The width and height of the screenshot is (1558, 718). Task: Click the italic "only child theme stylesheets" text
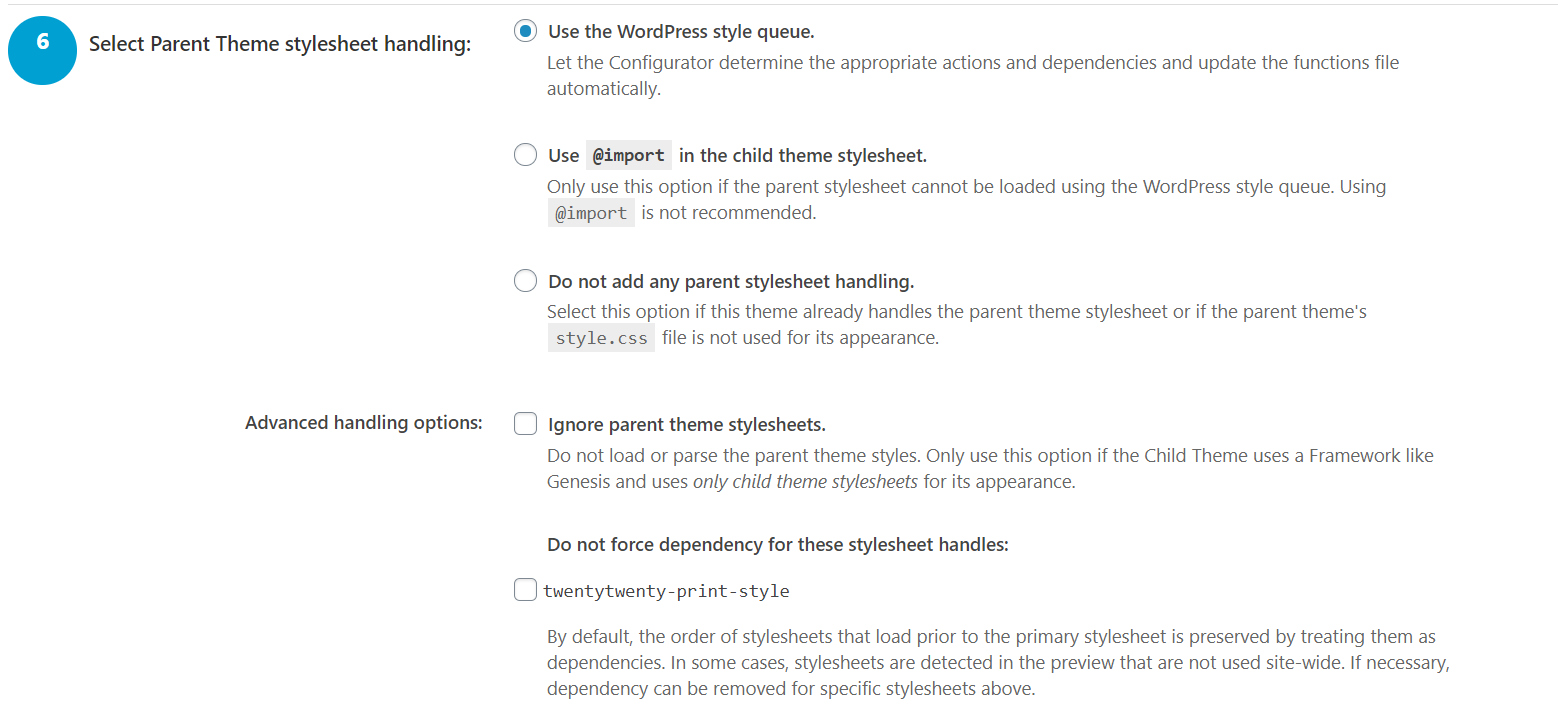pyautogui.click(x=805, y=480)
